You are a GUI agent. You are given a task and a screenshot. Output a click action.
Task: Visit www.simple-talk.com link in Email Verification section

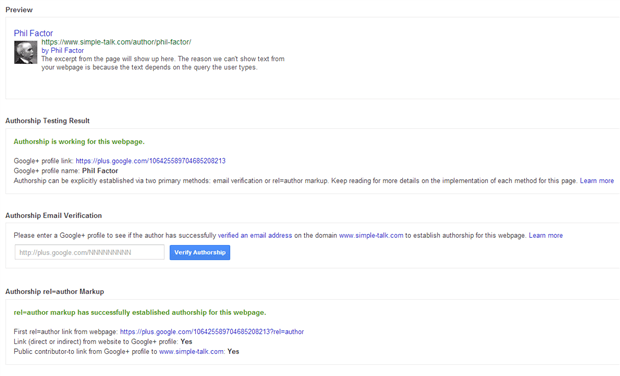pos(371,235)
